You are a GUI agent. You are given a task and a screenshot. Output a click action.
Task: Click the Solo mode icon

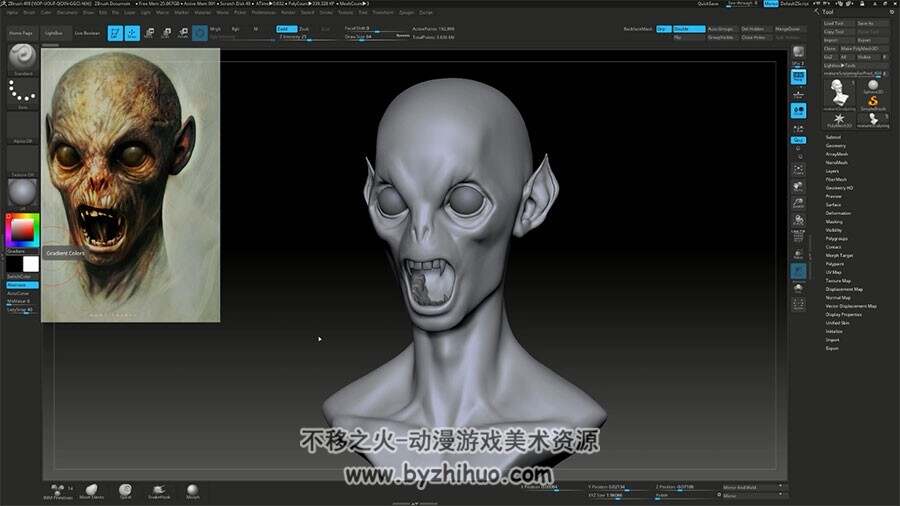coord(798,289)
